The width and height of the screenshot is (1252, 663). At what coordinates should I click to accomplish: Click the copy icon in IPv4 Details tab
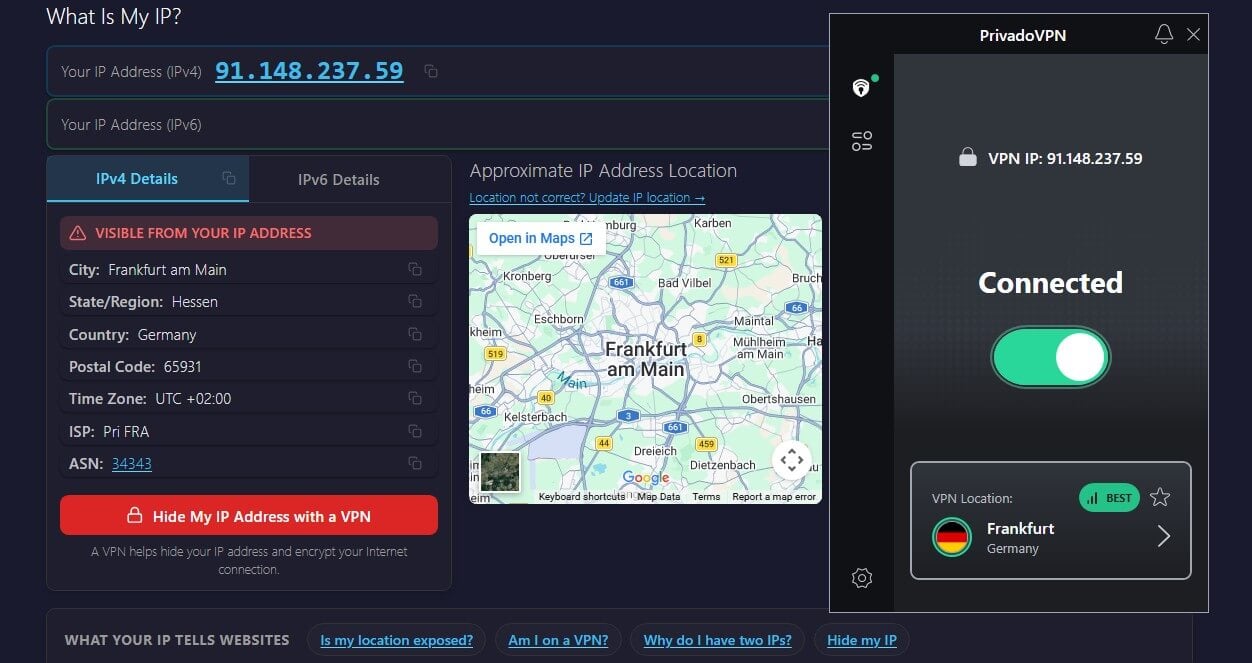(x=229, y=178)
